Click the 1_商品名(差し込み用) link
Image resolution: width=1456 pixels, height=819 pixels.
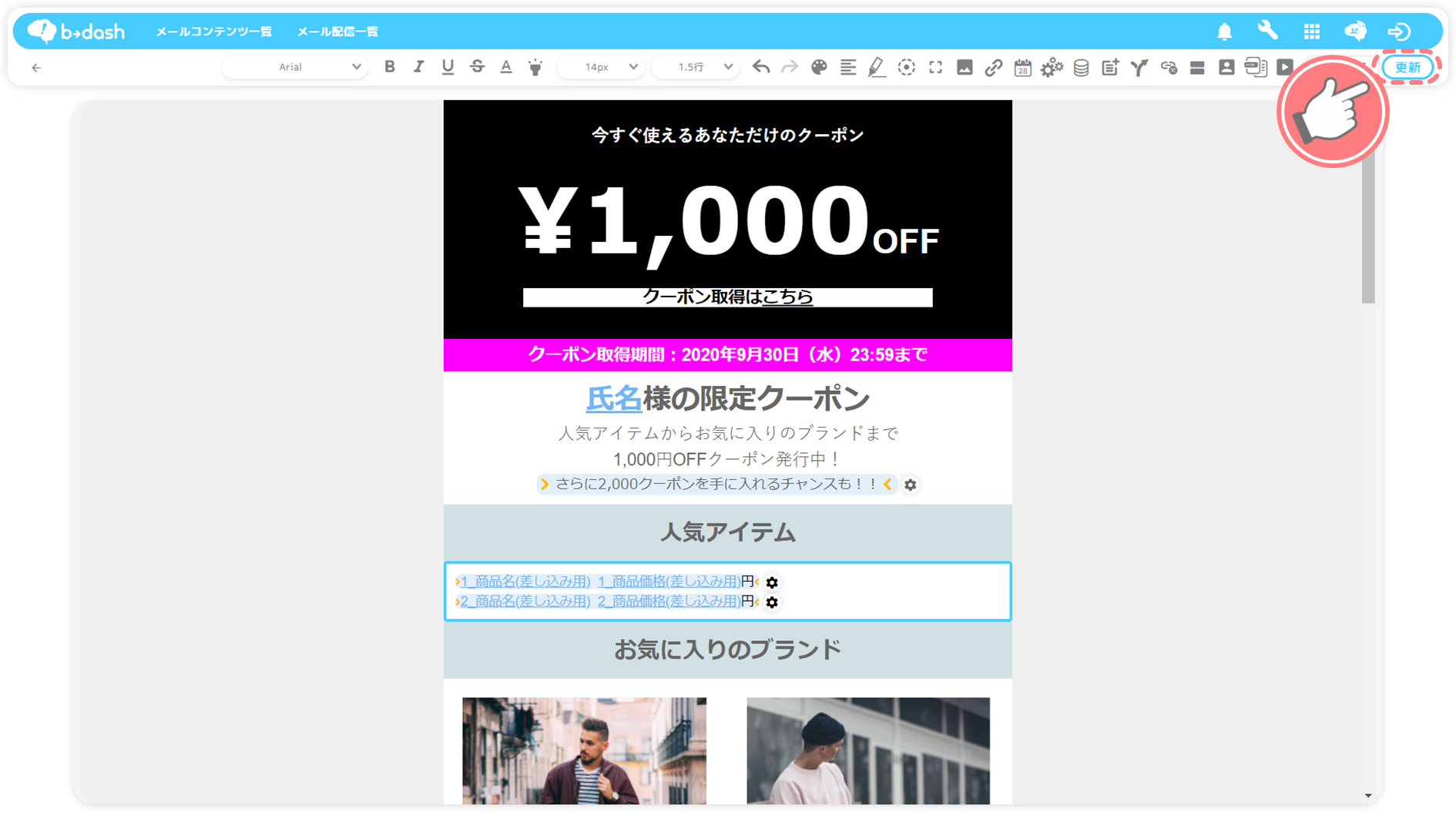tap(525, 582)
